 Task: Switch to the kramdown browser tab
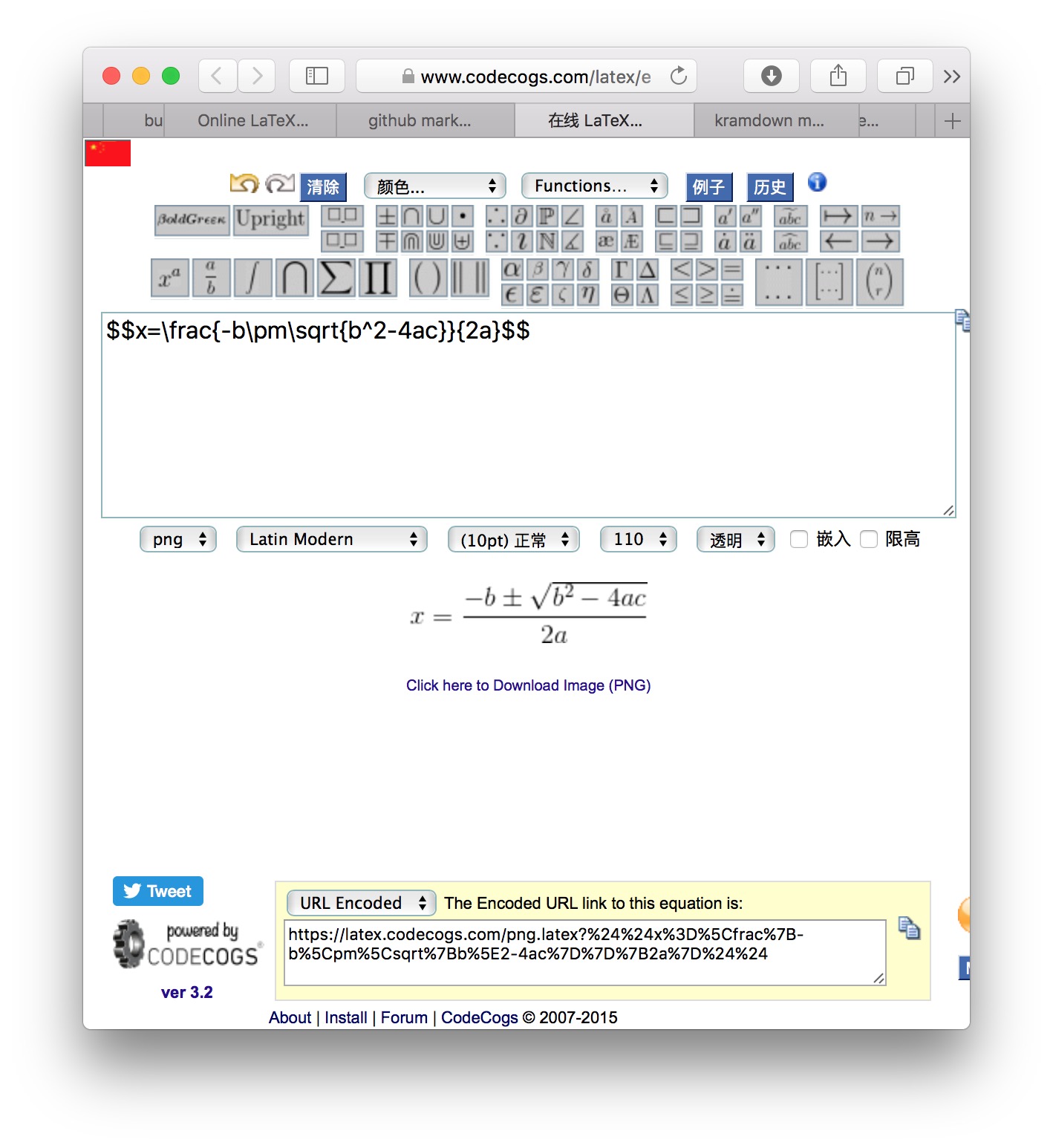click(769, 120)
